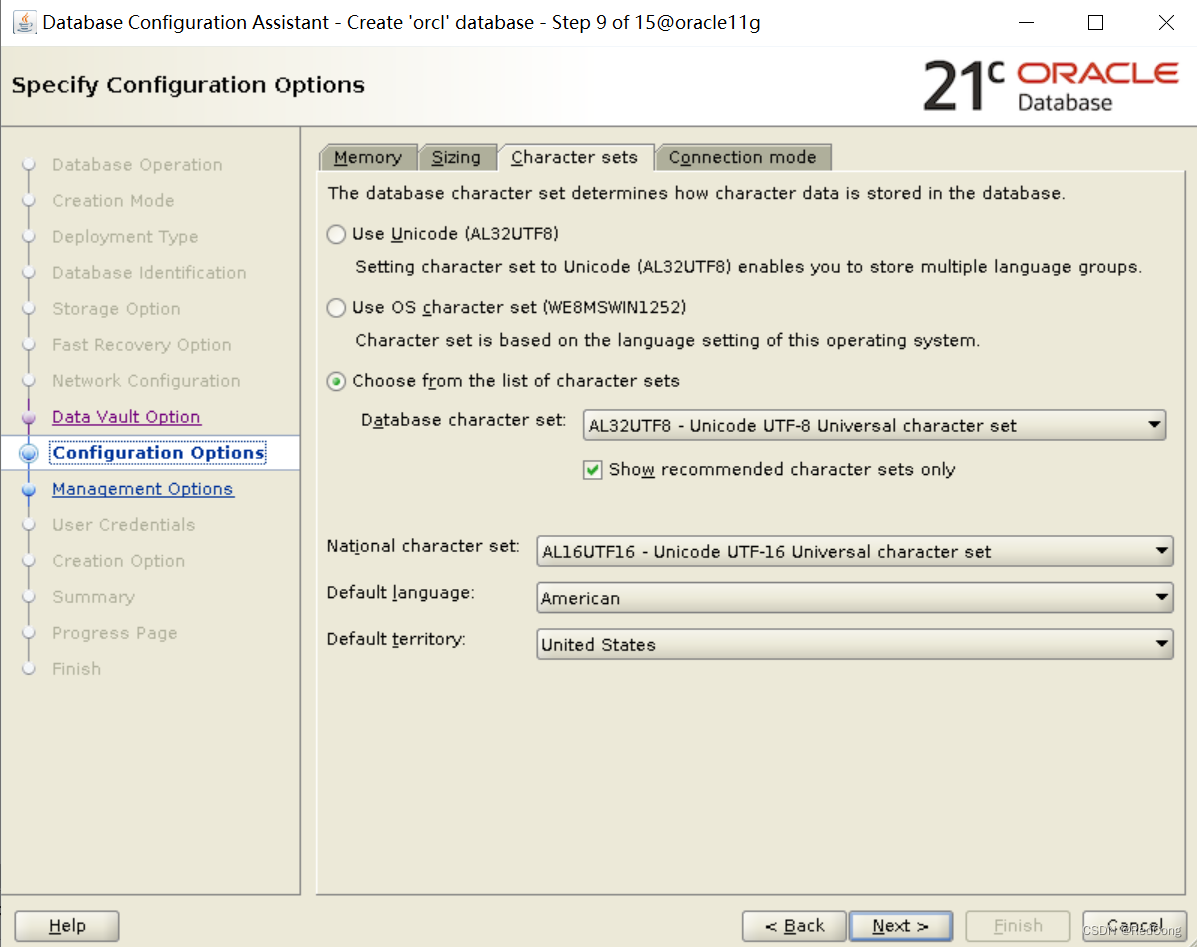1197x947 pixels.
Task: Open the Database character set dropdown
Action: click(x=874, y=425)
